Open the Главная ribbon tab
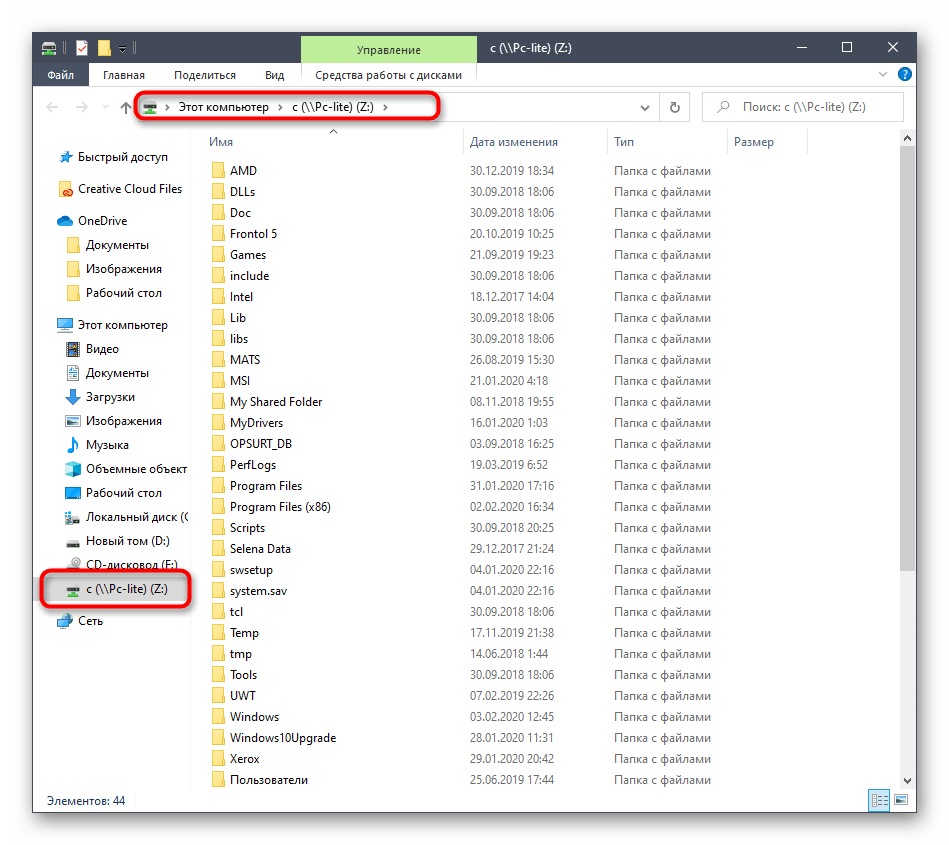Viewport: 949px width, 845px height. pyautogui.click(x=122, y=75)
